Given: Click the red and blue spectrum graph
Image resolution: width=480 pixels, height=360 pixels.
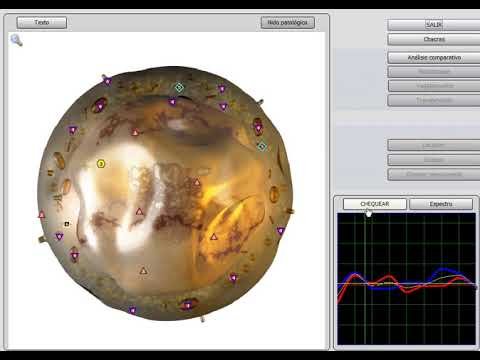Looking at the screenshot, I should pos(406,279).
